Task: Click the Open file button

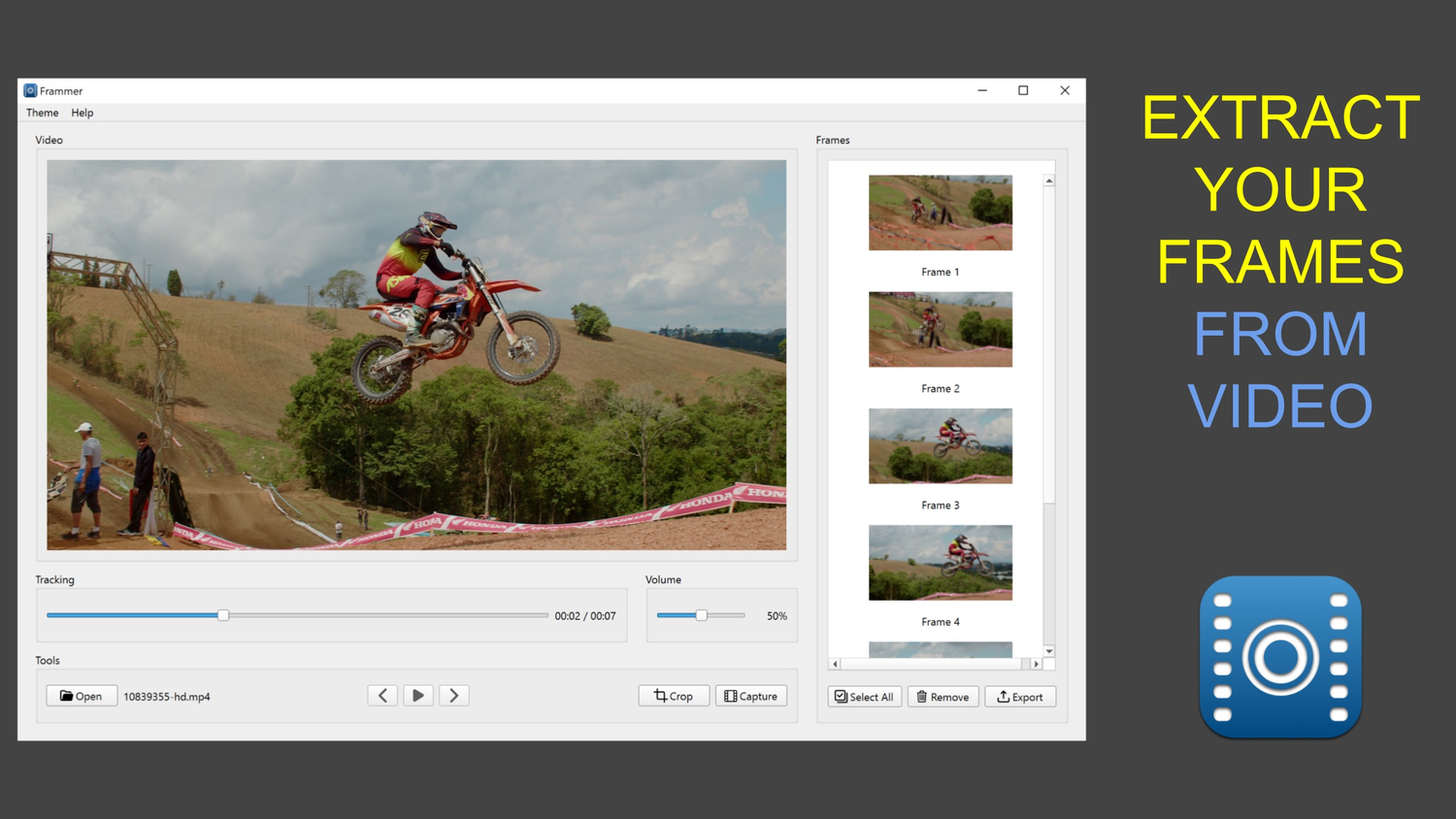Action: pos(82,696)
